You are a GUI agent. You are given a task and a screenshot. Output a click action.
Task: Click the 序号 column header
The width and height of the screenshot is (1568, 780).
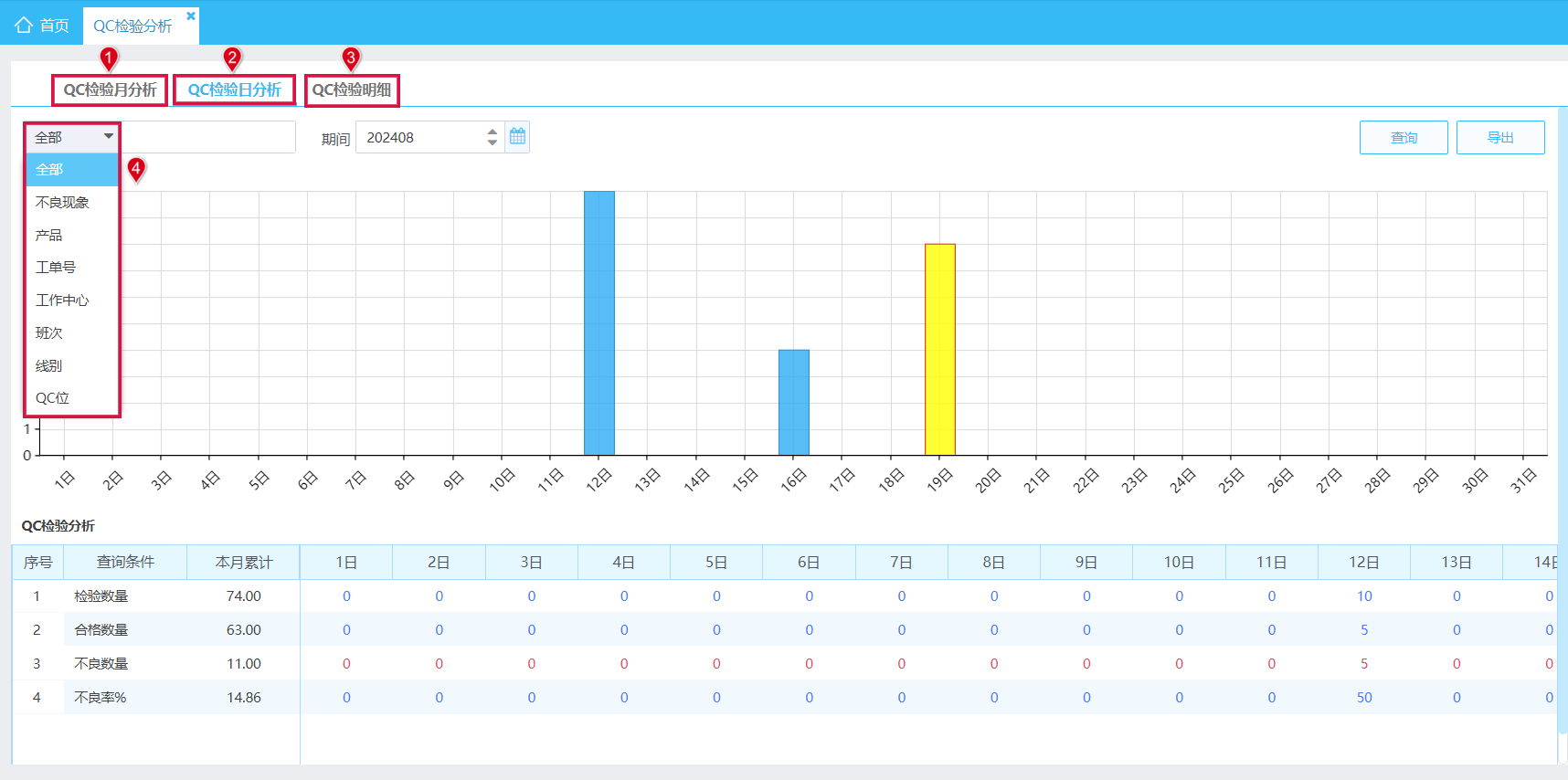[38, 563]
